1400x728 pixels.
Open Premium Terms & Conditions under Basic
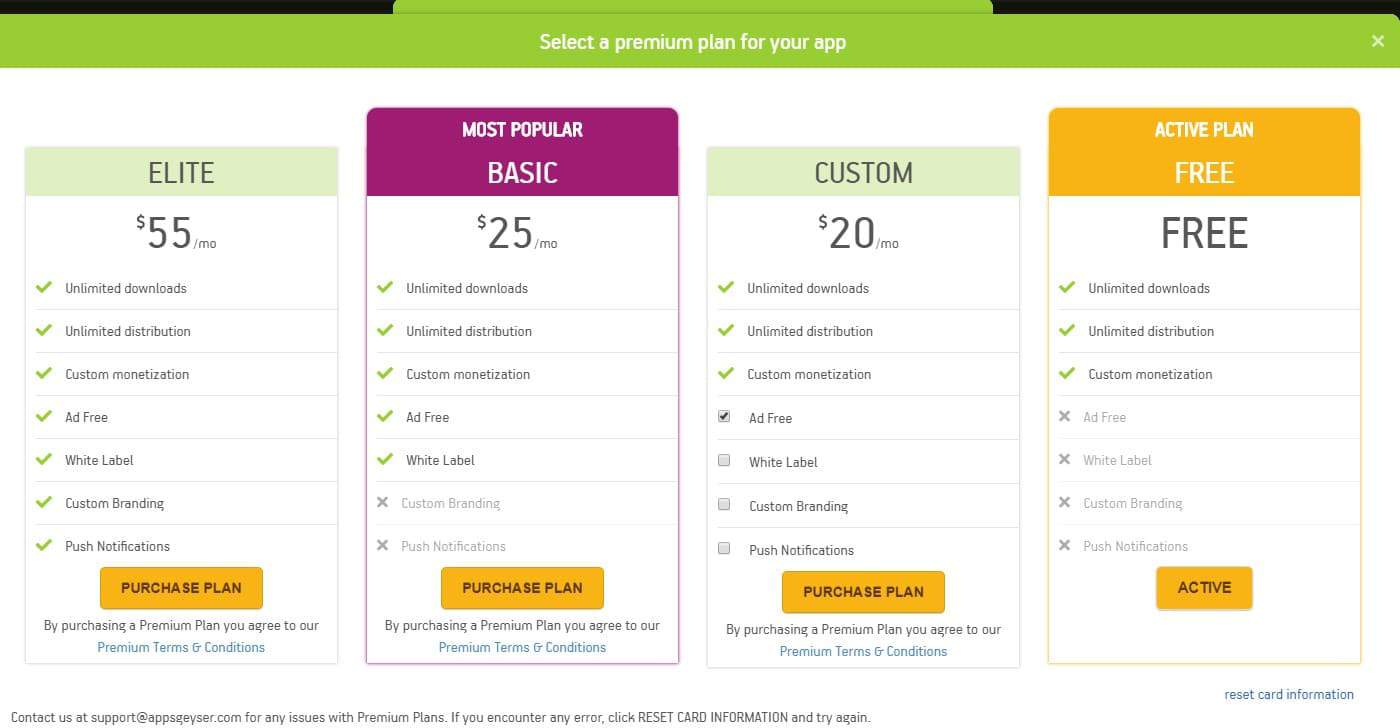pos(522,647)
